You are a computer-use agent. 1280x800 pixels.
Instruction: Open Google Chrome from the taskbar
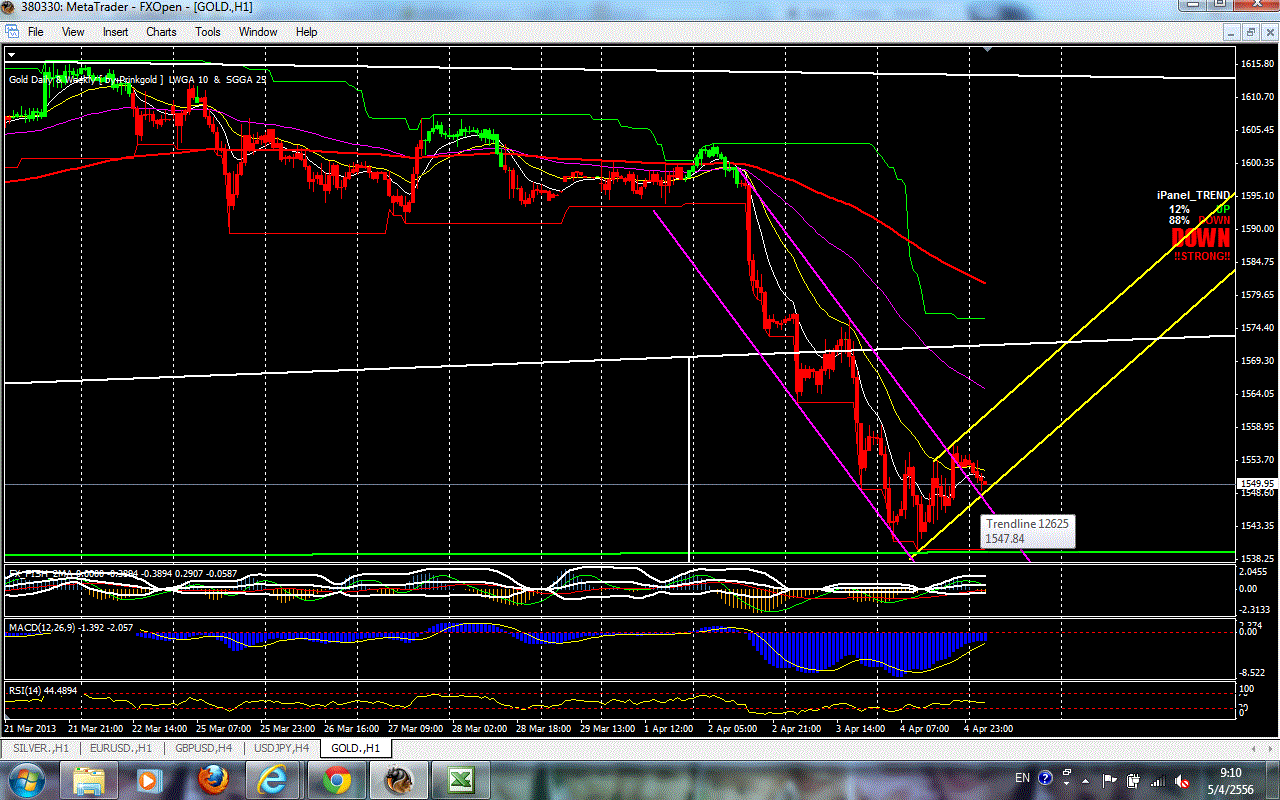335,780
